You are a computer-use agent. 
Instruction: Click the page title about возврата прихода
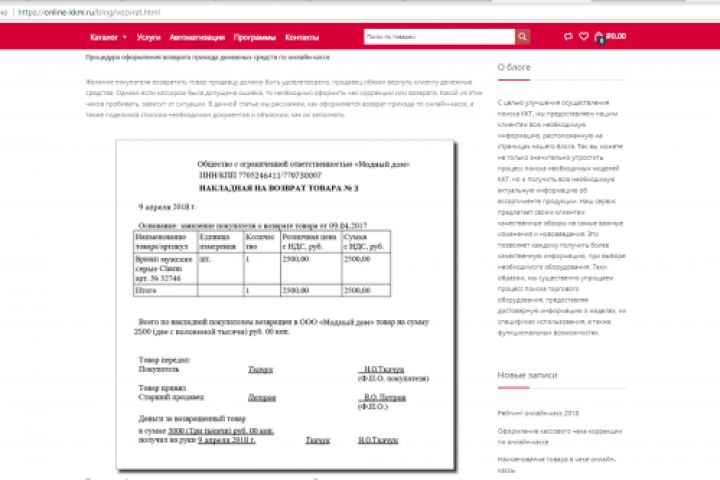point(208,57)
